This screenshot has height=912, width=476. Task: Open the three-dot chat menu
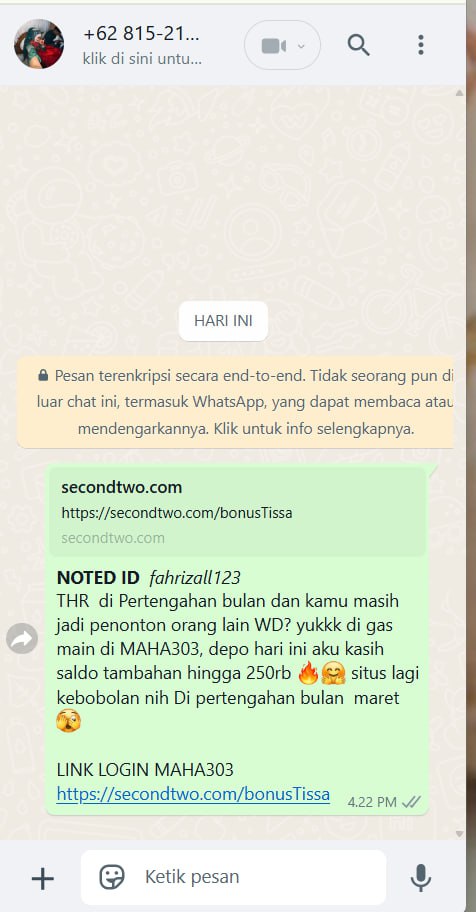point(421,45)
